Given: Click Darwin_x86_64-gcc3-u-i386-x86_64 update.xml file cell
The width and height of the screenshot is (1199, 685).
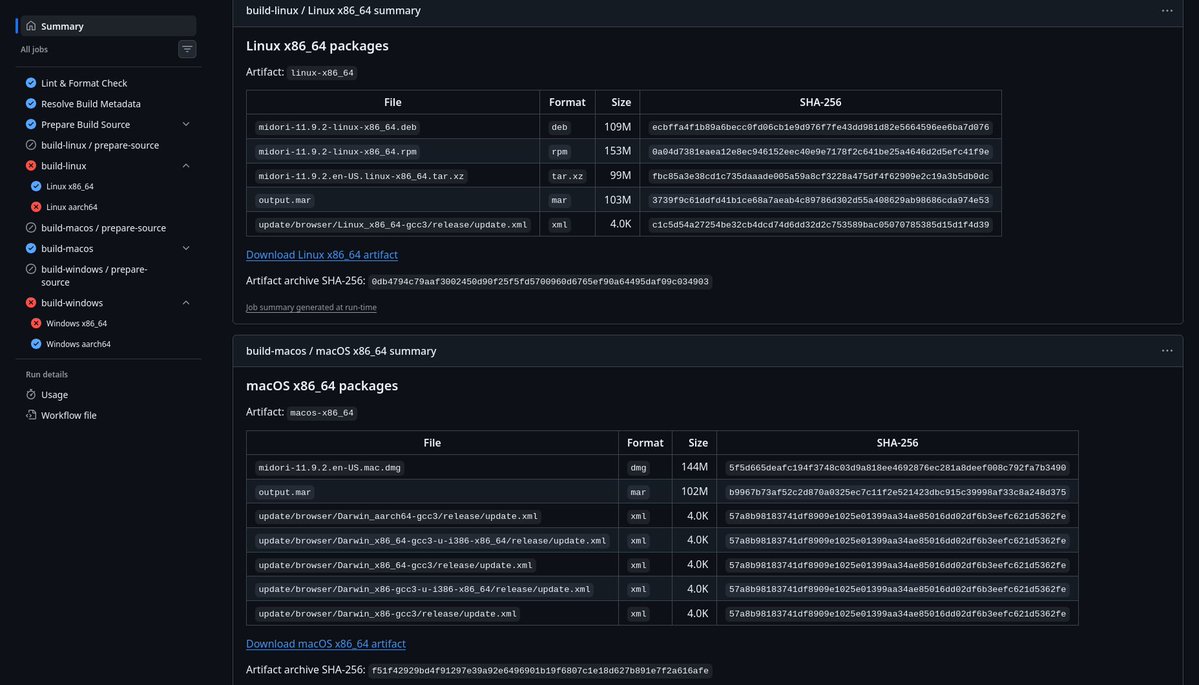Looking at the screenshot, I should tap(432, 541).
